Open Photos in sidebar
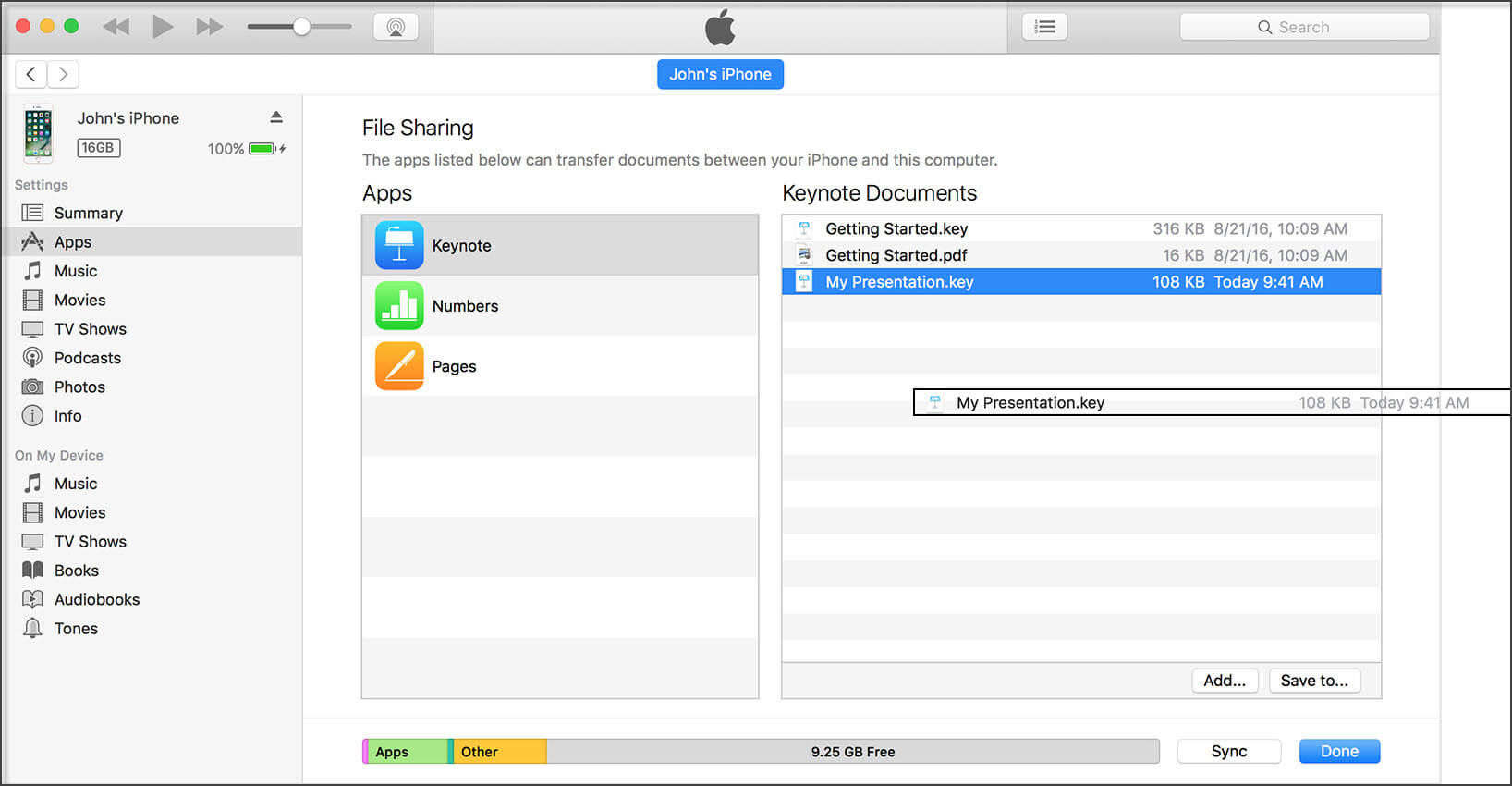 click(x=152, y=387)
